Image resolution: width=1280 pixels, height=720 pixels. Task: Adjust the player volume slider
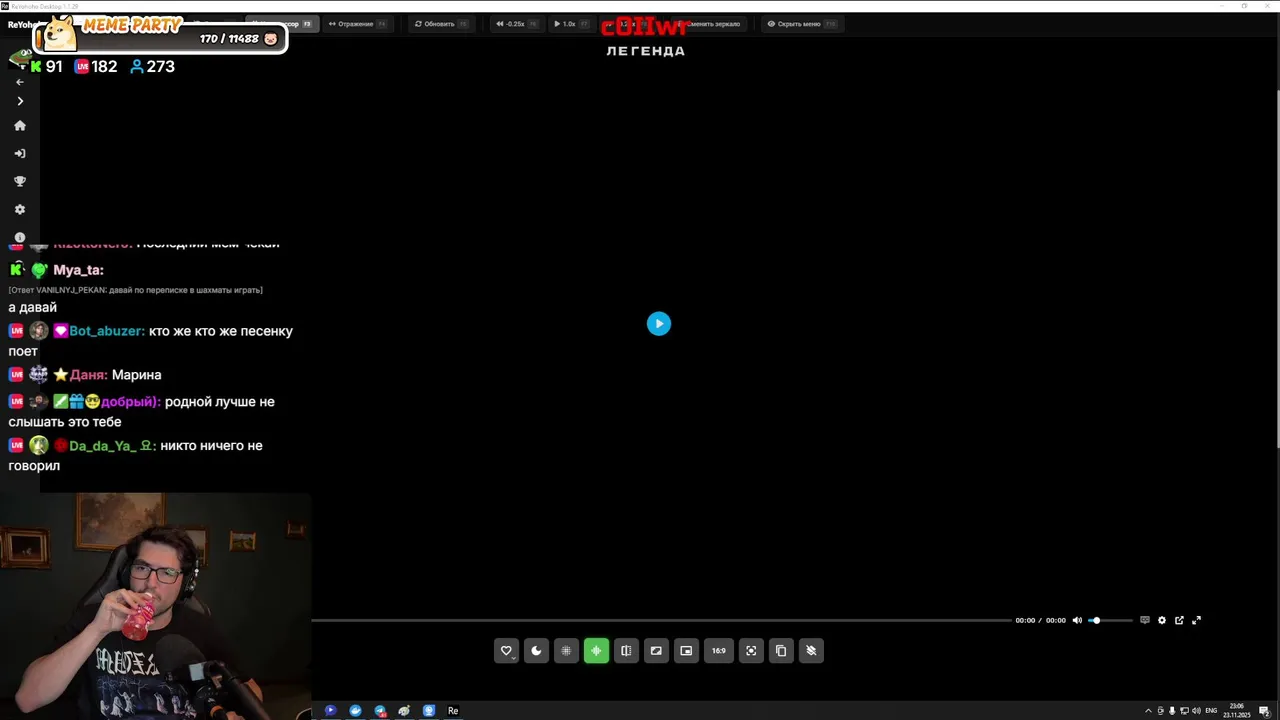[1111, 620]
